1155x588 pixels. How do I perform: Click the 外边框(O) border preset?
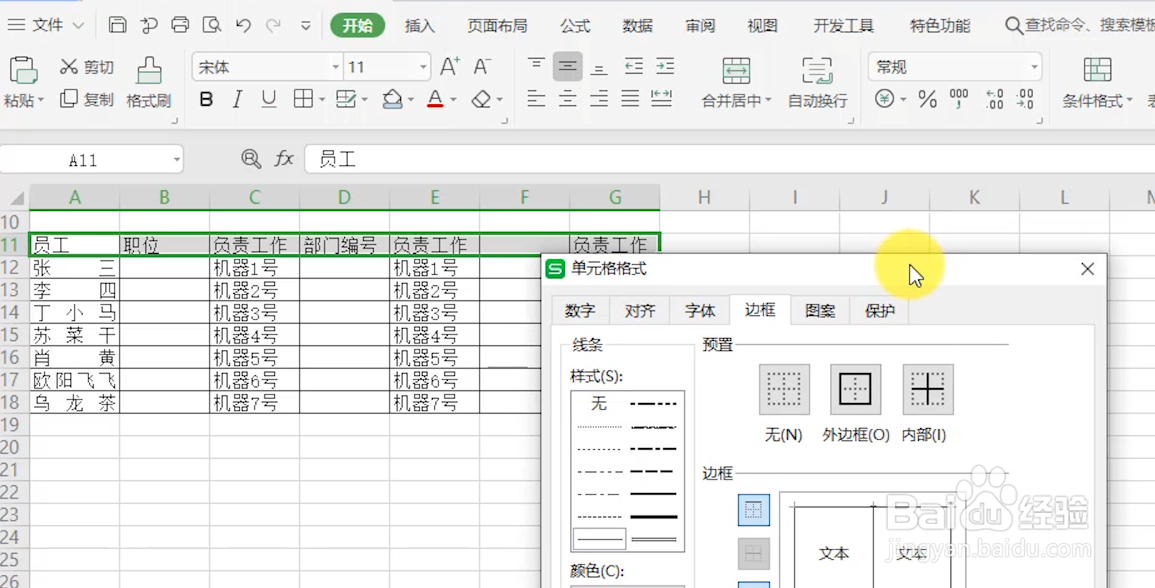coord(856,390)
